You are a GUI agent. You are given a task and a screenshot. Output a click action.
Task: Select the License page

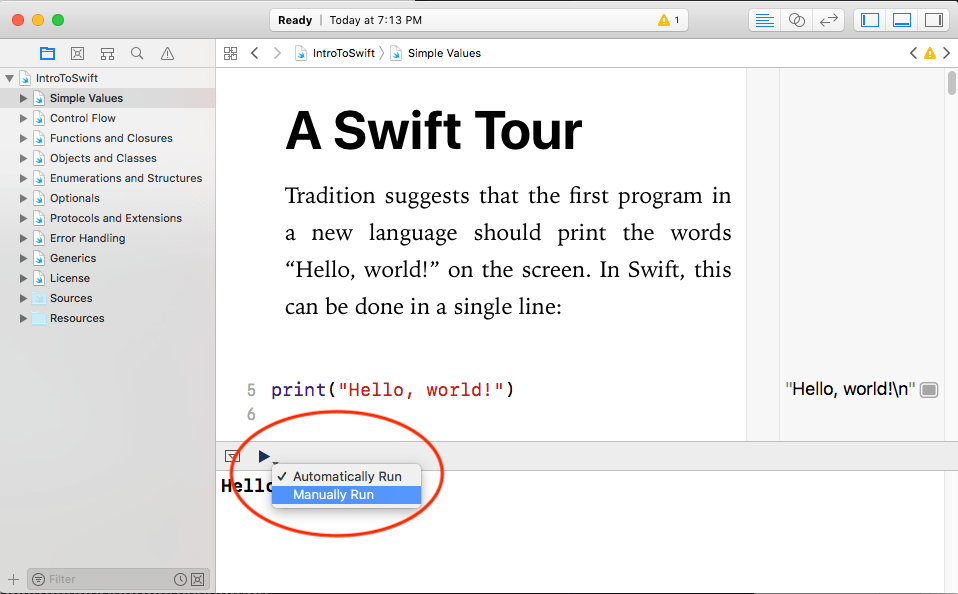point(108,278)
